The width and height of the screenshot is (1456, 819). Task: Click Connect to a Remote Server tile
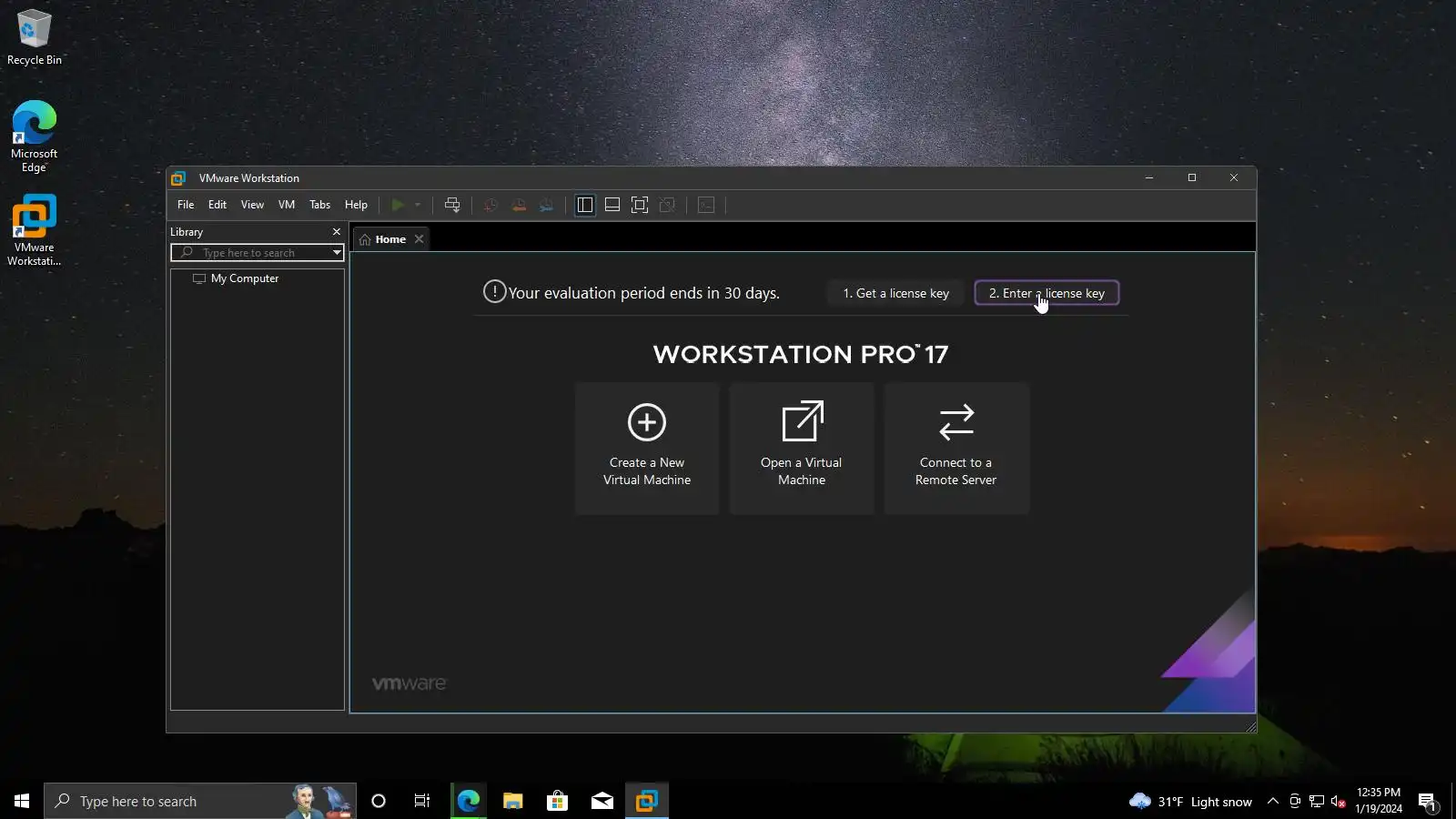956,448
